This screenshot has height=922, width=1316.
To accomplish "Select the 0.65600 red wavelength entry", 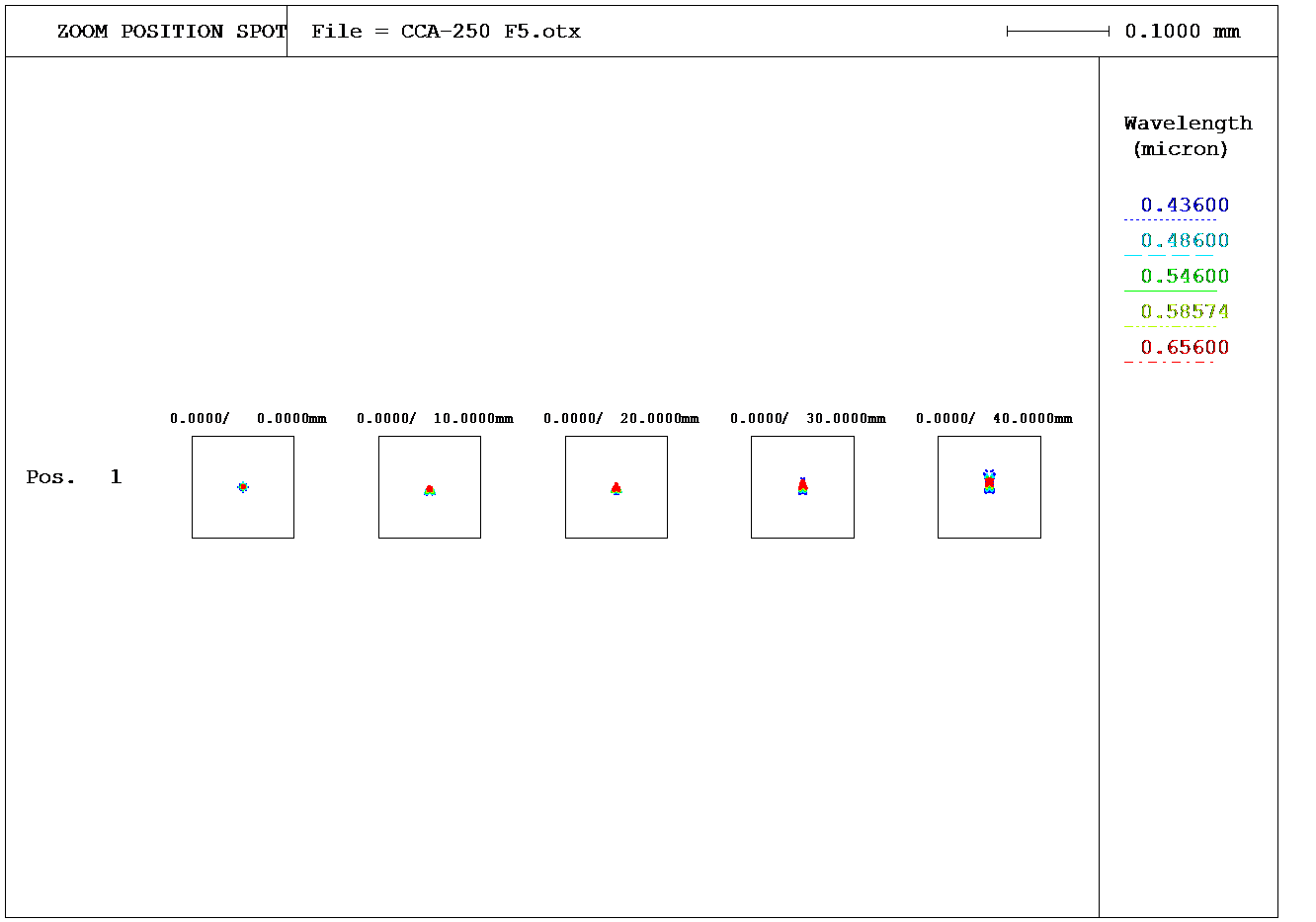I will (1184, 348).
